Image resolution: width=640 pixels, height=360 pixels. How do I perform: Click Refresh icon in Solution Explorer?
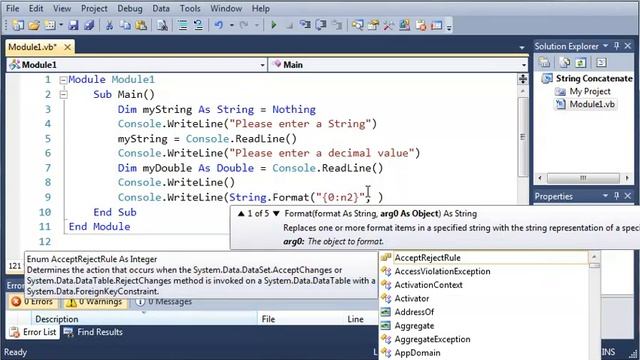[x=580, y=62]
